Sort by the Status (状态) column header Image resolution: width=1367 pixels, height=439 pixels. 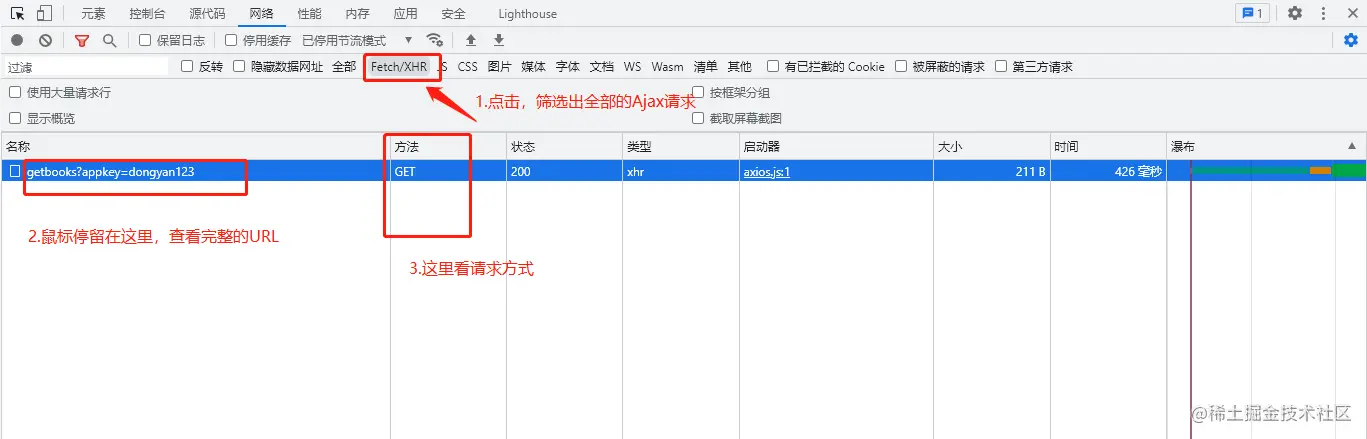coord(564,146)
